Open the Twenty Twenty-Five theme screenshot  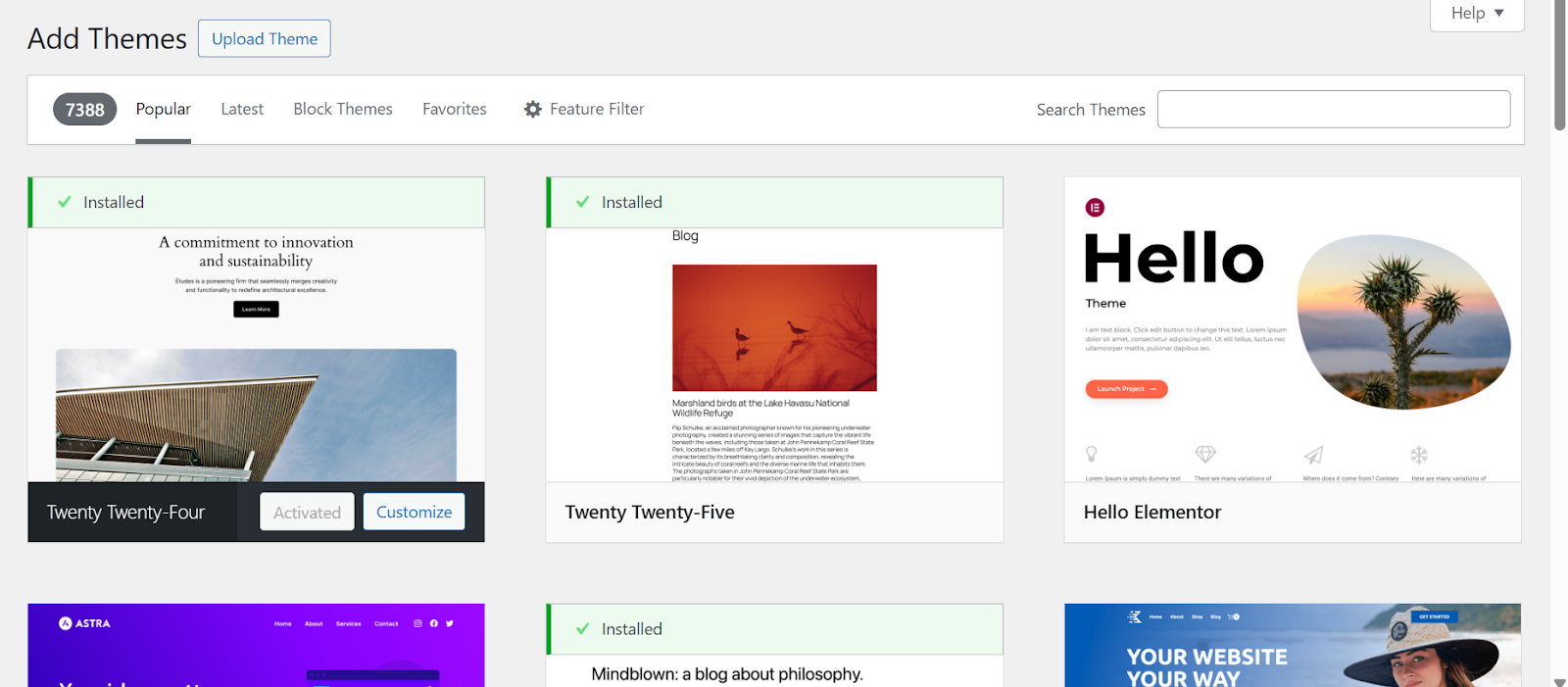(x=774, y=355)
